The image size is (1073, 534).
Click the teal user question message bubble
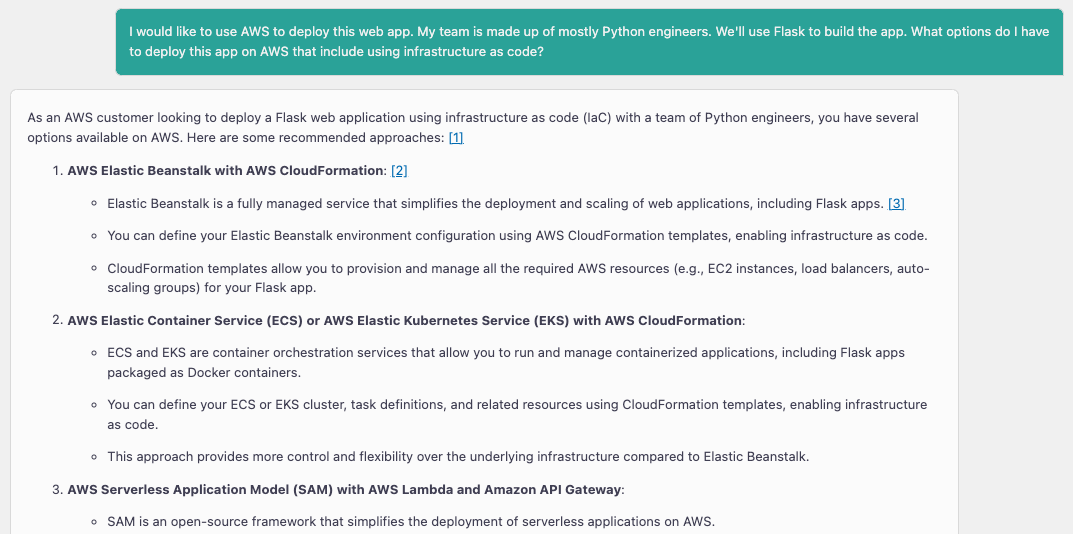[589, 41]
